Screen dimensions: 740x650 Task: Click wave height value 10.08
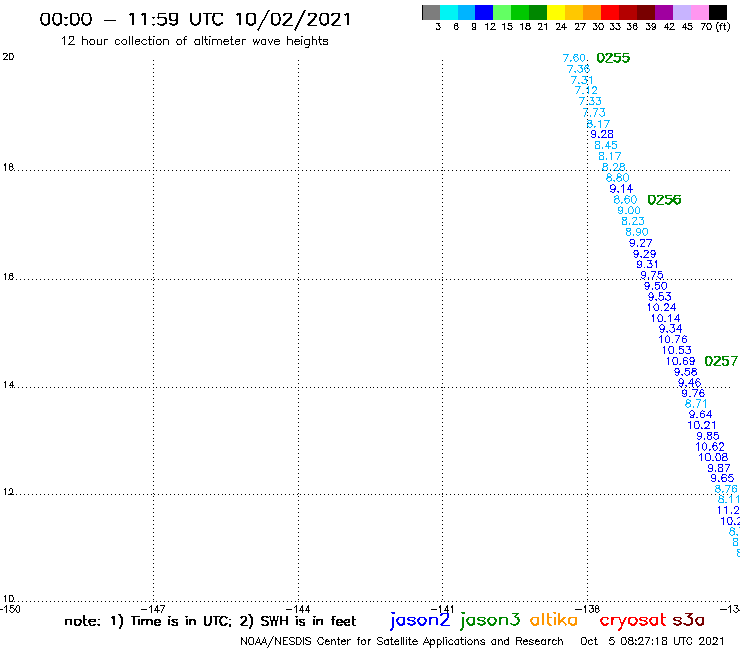(x=713, y=457)
